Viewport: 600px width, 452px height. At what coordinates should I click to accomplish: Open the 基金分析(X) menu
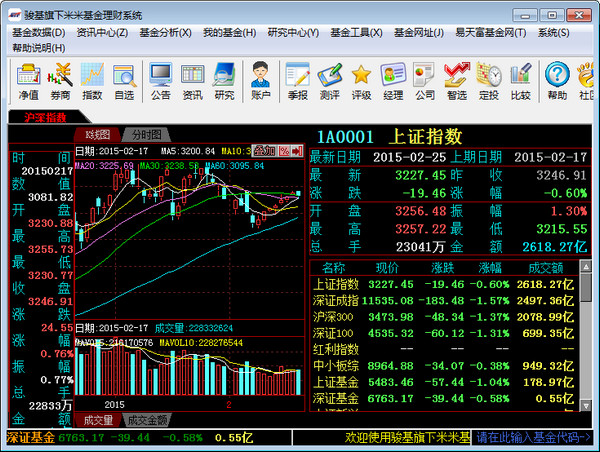tap(165, 33)
